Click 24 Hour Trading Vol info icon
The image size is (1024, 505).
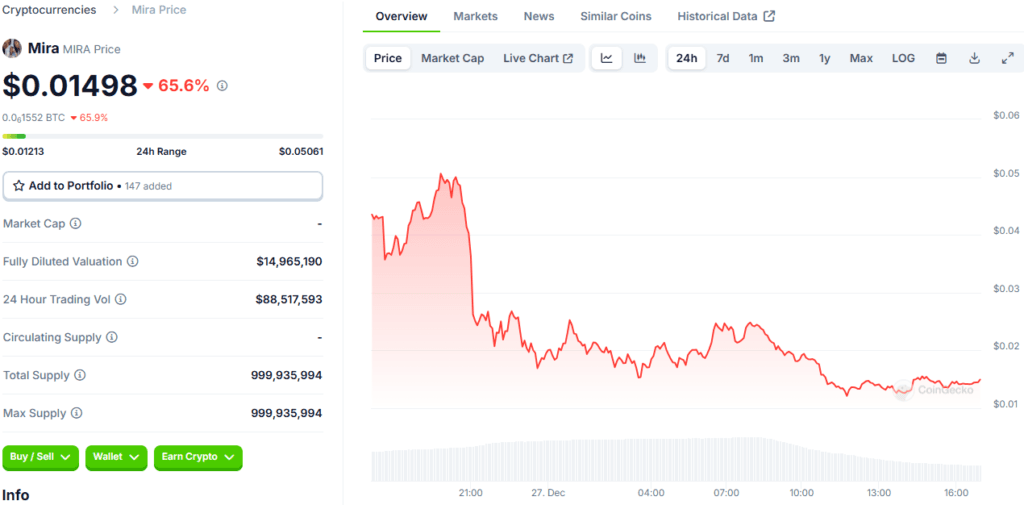pos(121,299)
